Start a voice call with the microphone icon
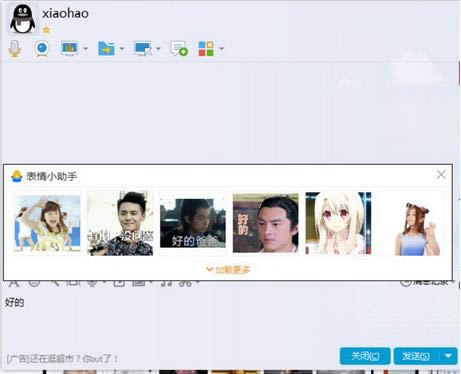This screenshot has height=374, width=461. pos(15,49)
